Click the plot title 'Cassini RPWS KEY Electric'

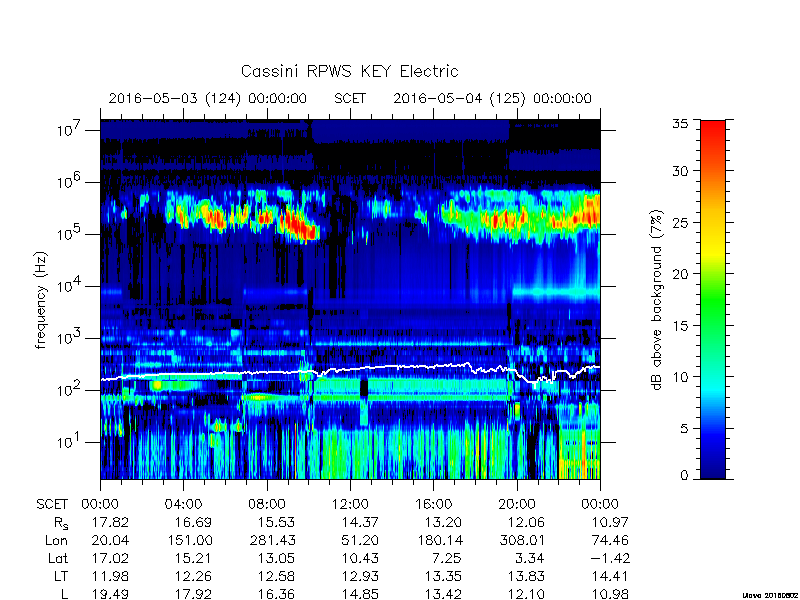tap(349, 71)
